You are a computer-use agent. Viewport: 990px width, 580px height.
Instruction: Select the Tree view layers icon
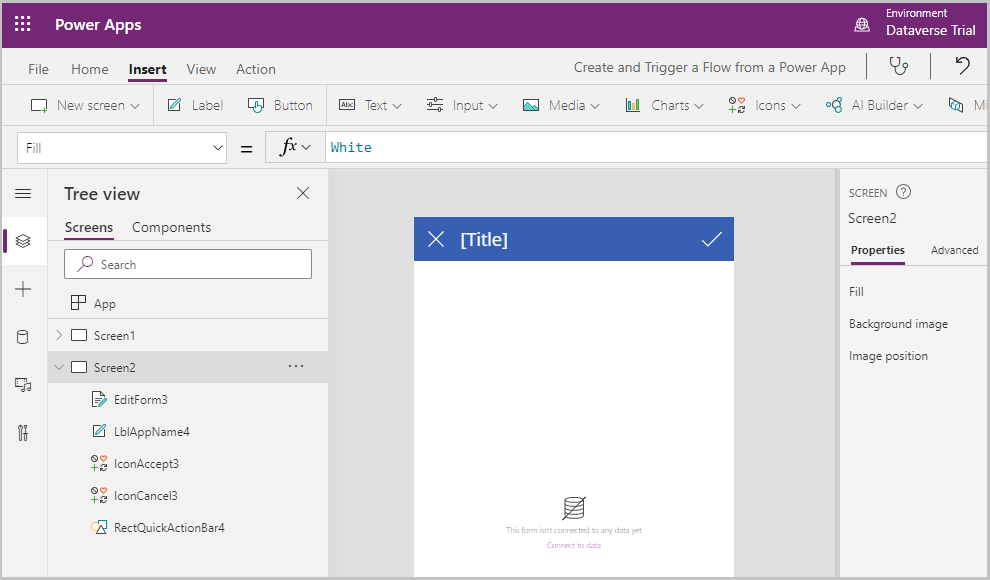[23, 241]
